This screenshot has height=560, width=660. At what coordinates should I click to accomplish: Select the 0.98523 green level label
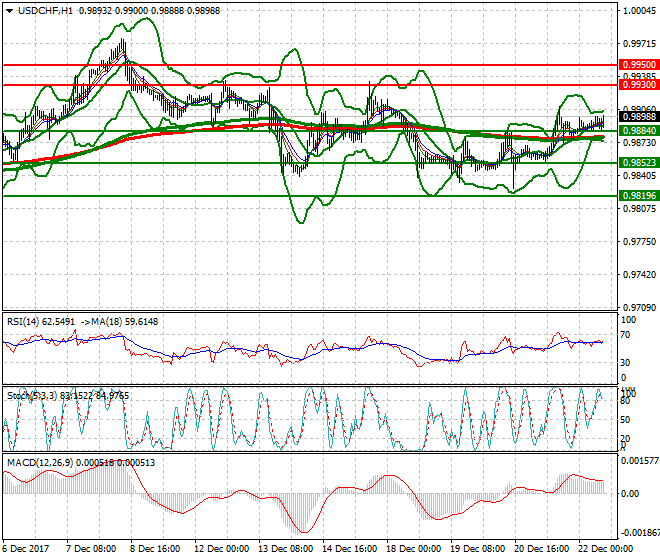pyautogui.click(x=639, y=163)
